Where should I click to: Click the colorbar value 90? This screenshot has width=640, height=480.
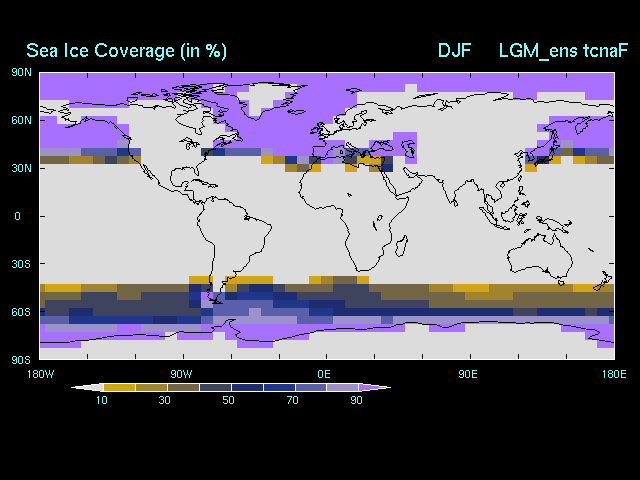[x=356, y=400]
